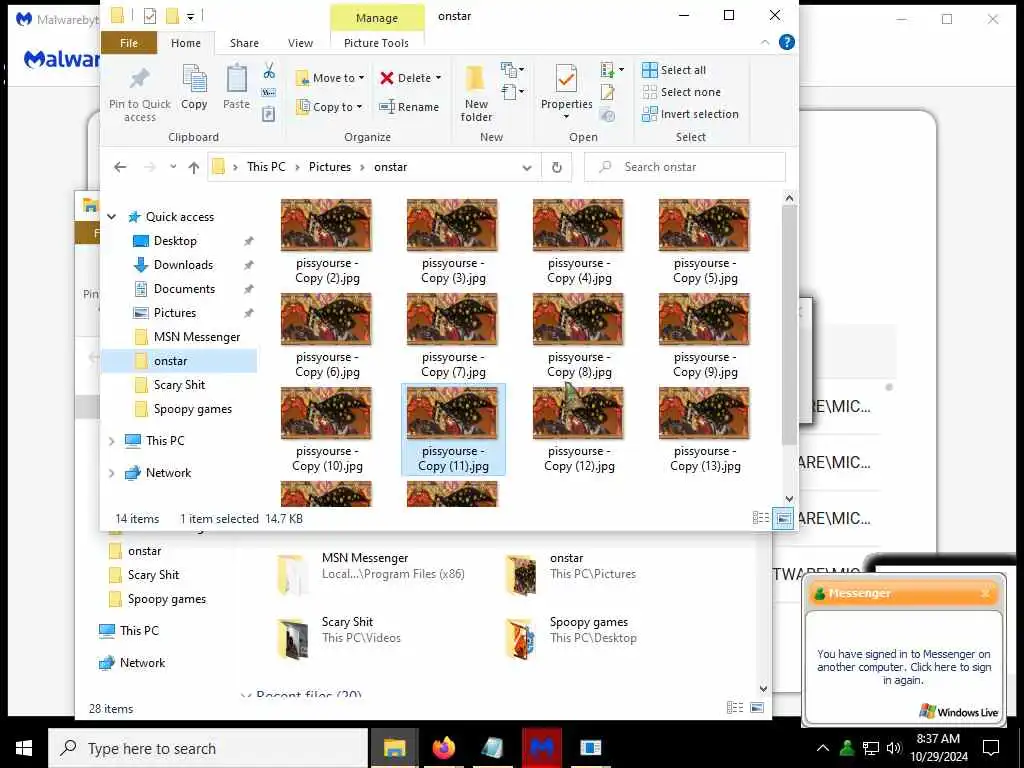Switch to the Share tab

point(244,42)
